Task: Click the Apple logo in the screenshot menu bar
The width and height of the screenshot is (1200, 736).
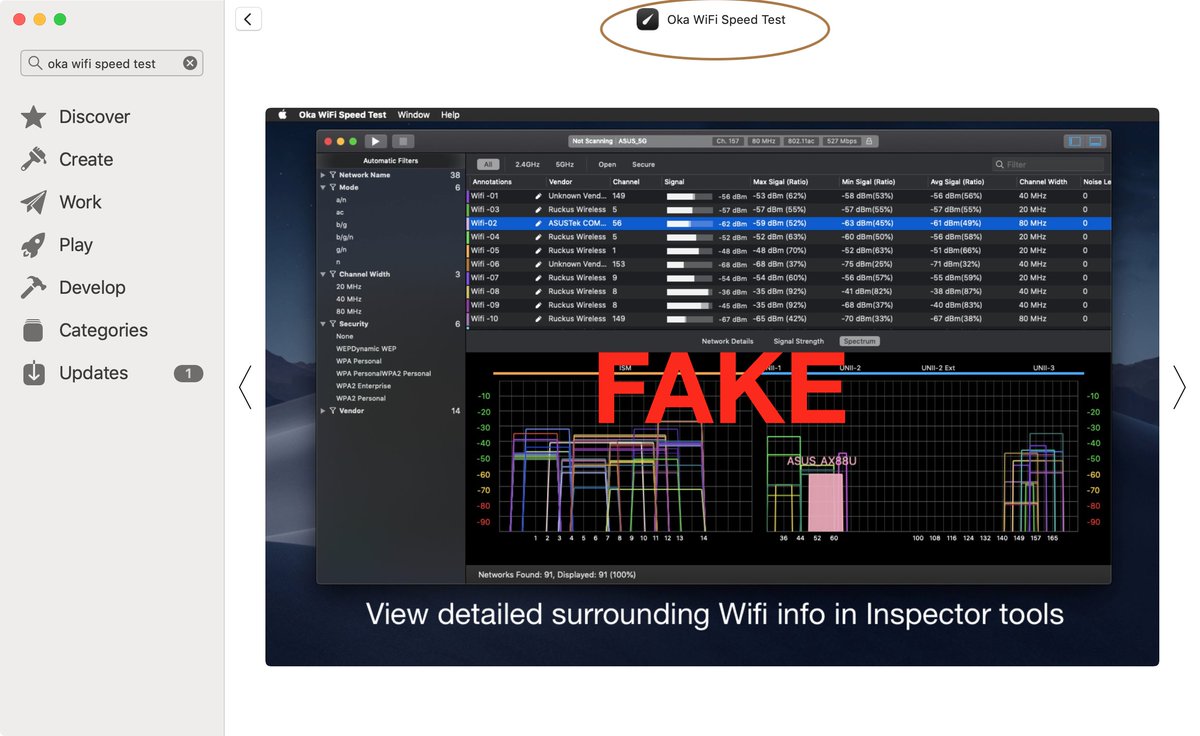Action: [282, 115]
